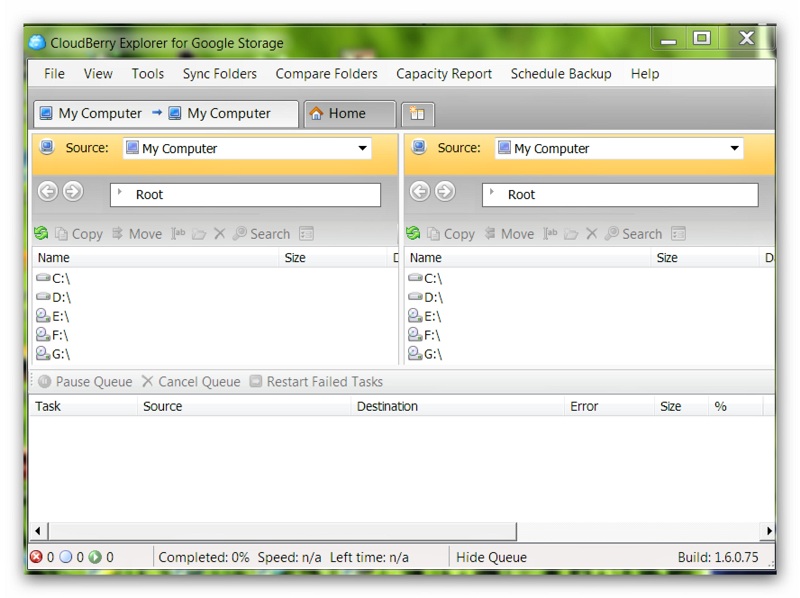800x598 pixels.
Task: Click the red error count icon in status bar
Action: 36,557
